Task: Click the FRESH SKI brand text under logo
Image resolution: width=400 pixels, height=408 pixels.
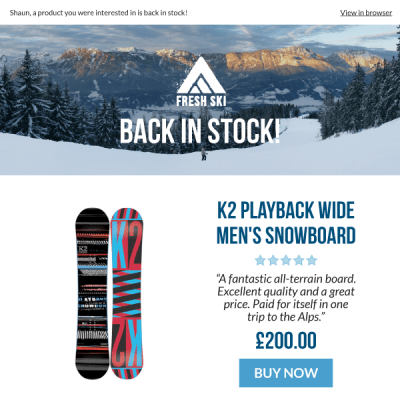Action: click(x=201, y=101)
